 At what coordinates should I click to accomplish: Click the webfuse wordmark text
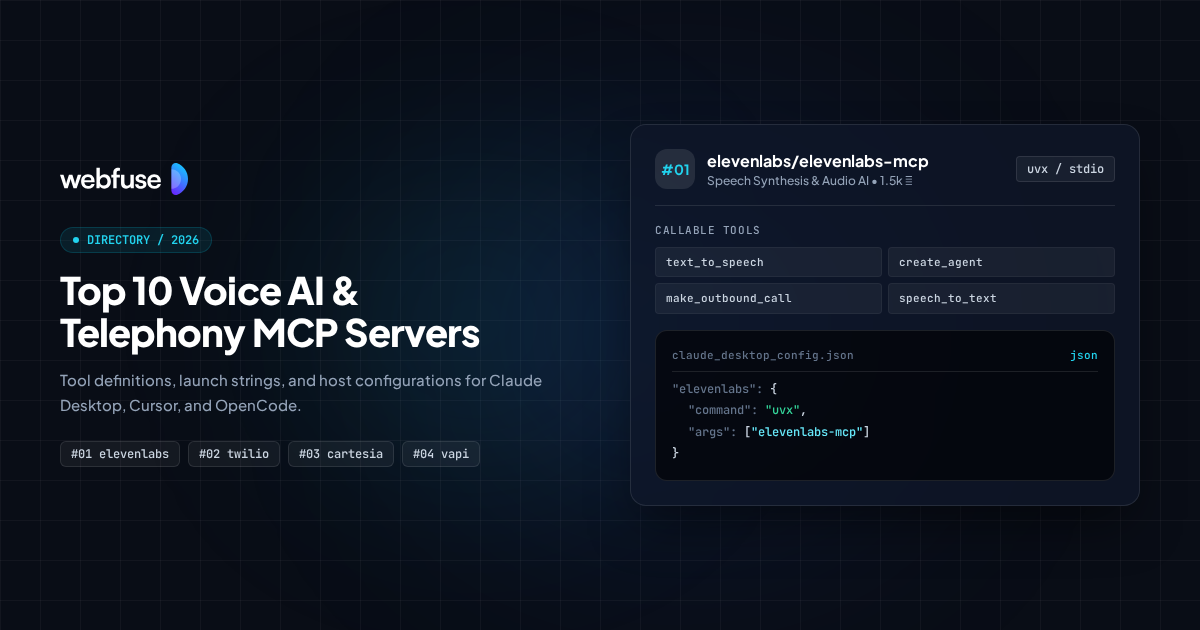110,179
